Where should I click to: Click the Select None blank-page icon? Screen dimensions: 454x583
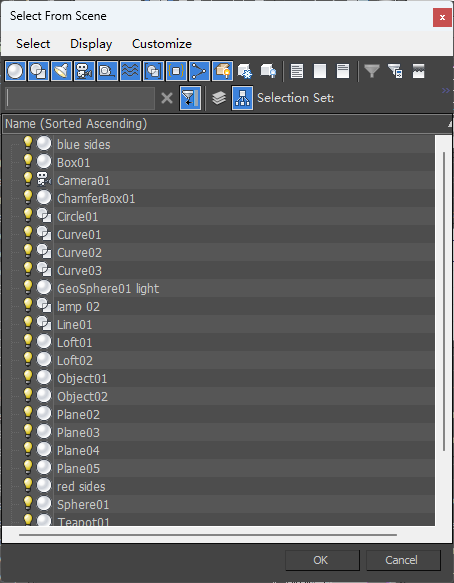pos(320,71)
